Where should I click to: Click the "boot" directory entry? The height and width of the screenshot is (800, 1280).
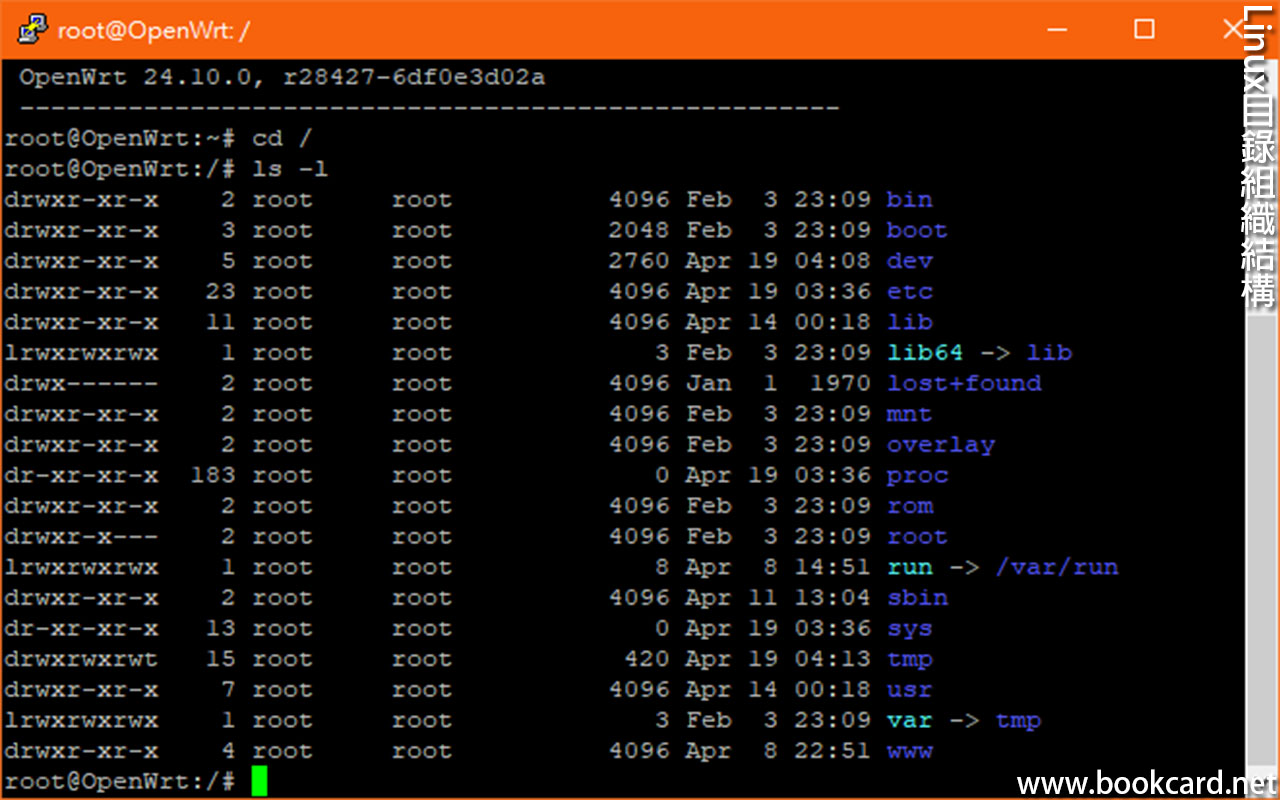pos(916,230)
